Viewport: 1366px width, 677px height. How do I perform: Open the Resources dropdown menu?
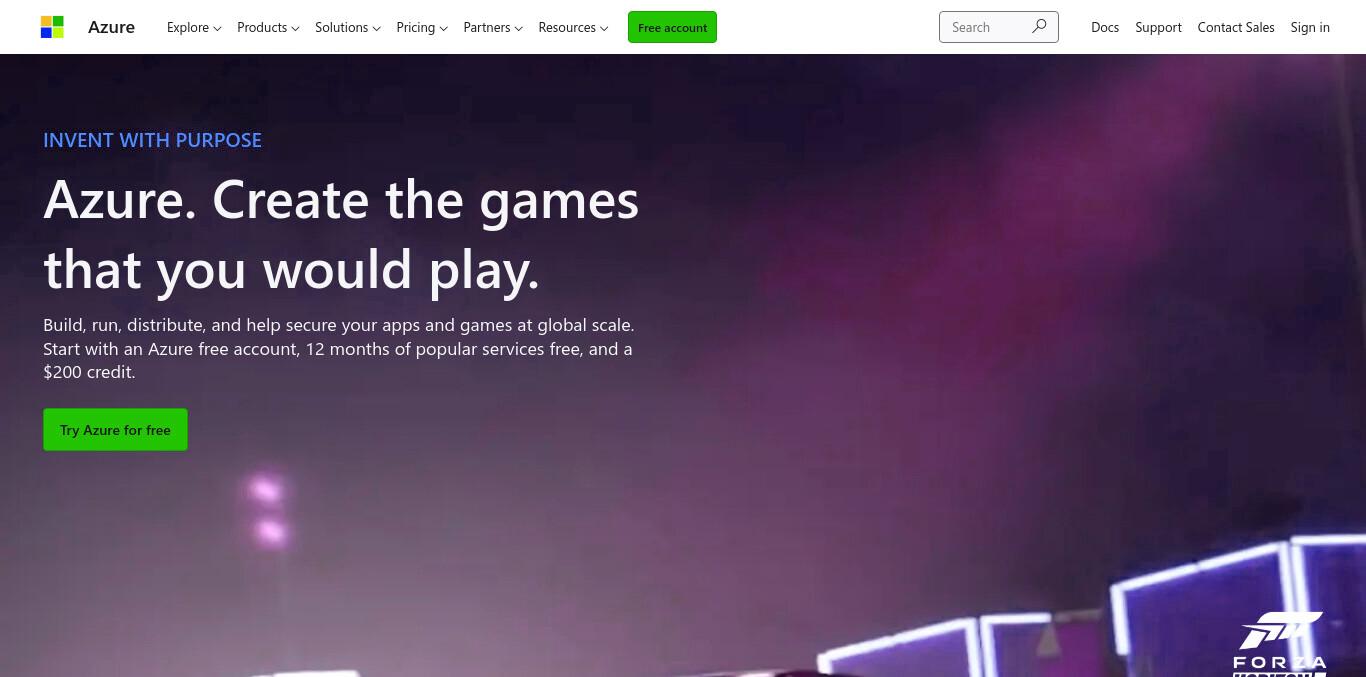(573, 27)
